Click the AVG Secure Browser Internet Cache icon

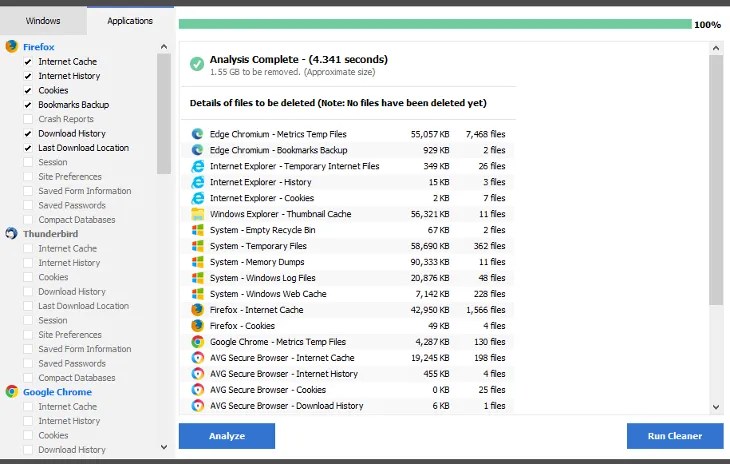click(197, 358)
